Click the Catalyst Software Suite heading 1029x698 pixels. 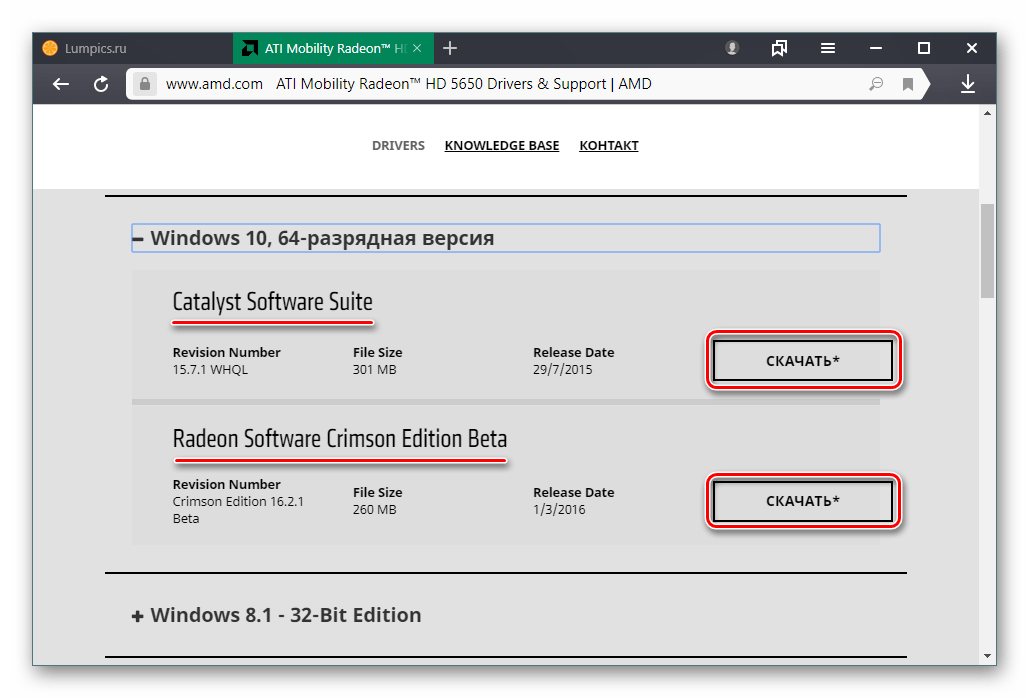coord(272,302)
